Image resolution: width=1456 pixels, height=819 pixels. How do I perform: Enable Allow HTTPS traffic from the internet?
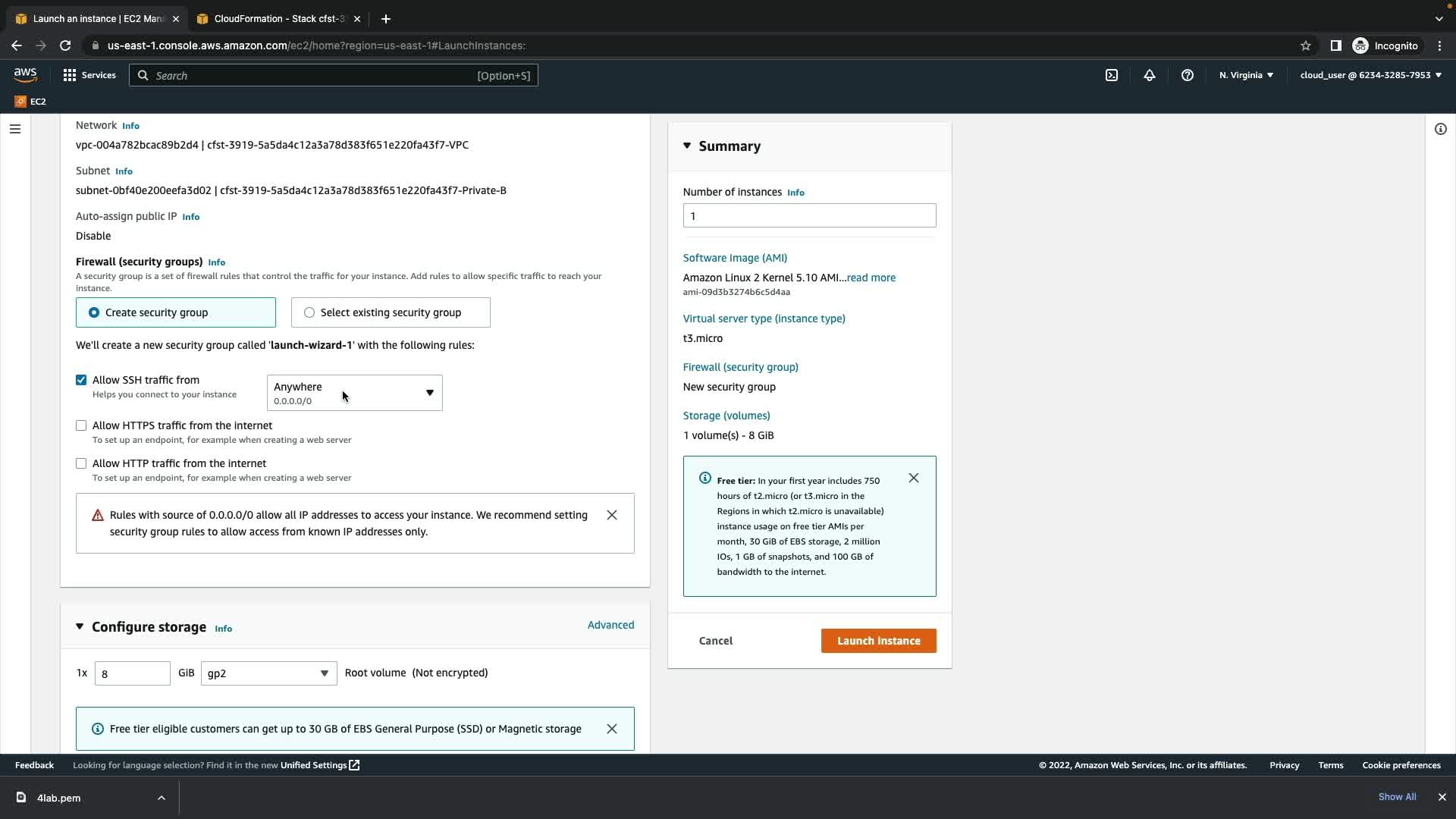pyautogui.click(x=81, y=425)
